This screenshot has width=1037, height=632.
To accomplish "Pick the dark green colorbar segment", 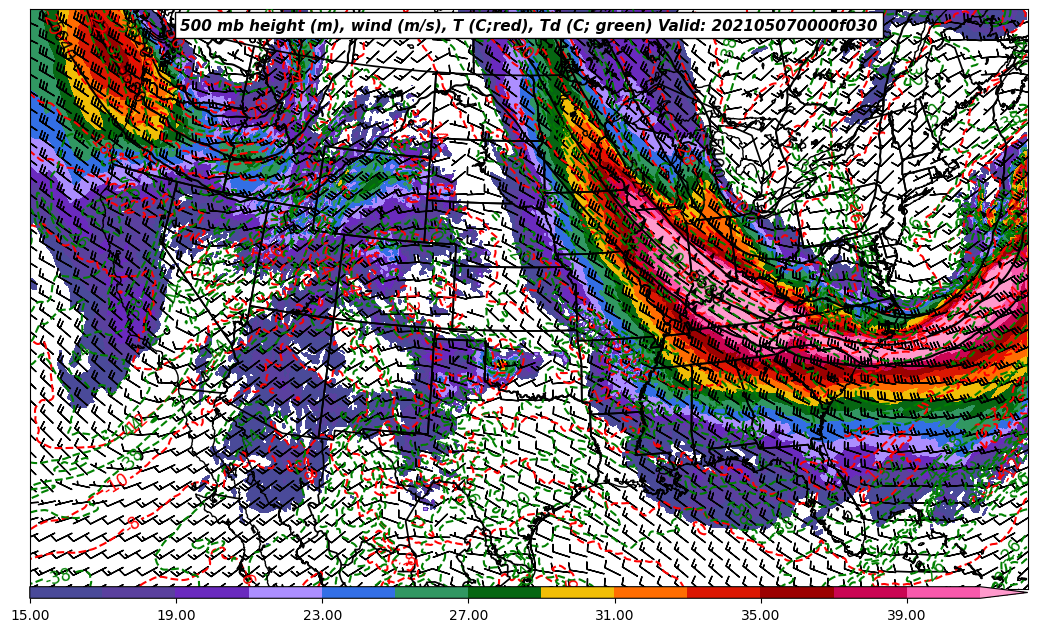I will tap(504, 593).
